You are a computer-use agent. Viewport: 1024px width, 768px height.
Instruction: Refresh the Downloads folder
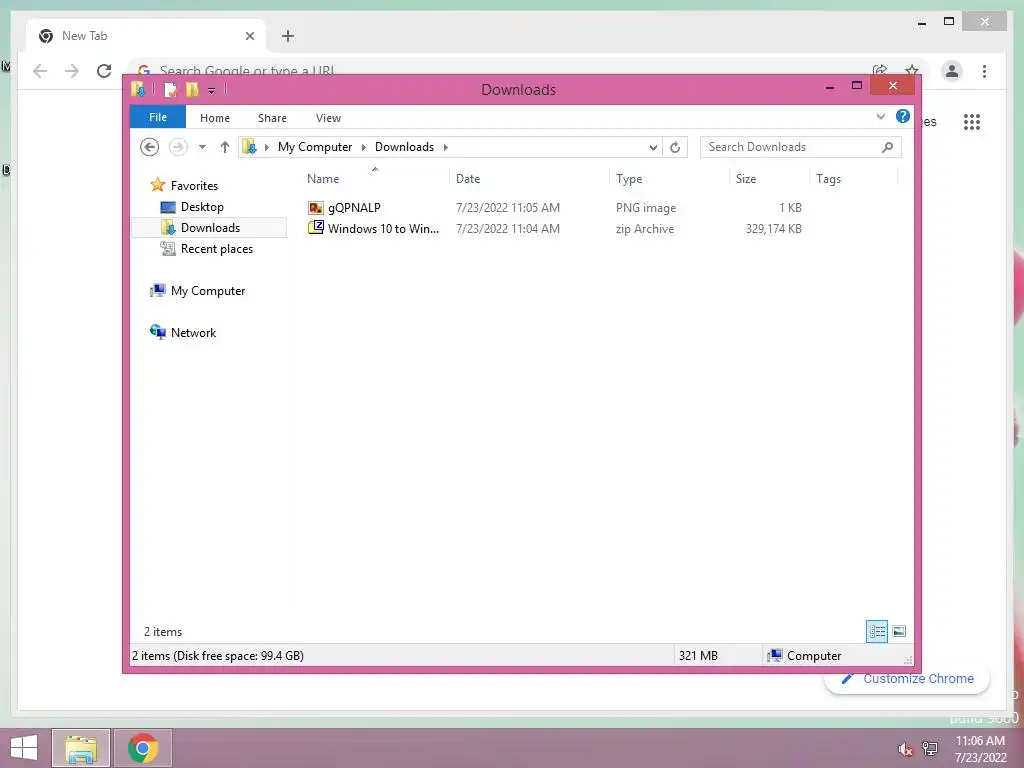(x=675, y=148)
